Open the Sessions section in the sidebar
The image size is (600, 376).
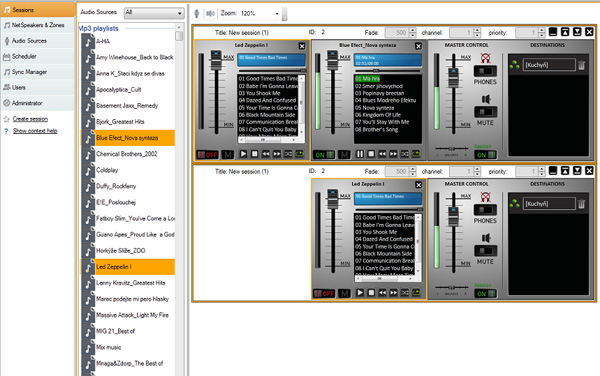(x=38, y=10)
